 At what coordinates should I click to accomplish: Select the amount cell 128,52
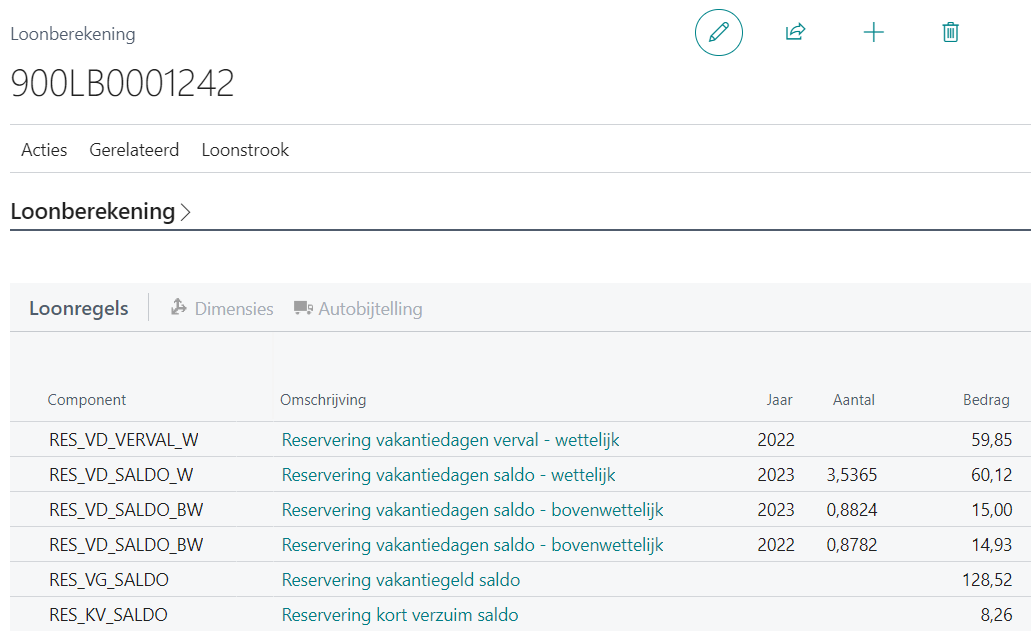click(990, 580)
